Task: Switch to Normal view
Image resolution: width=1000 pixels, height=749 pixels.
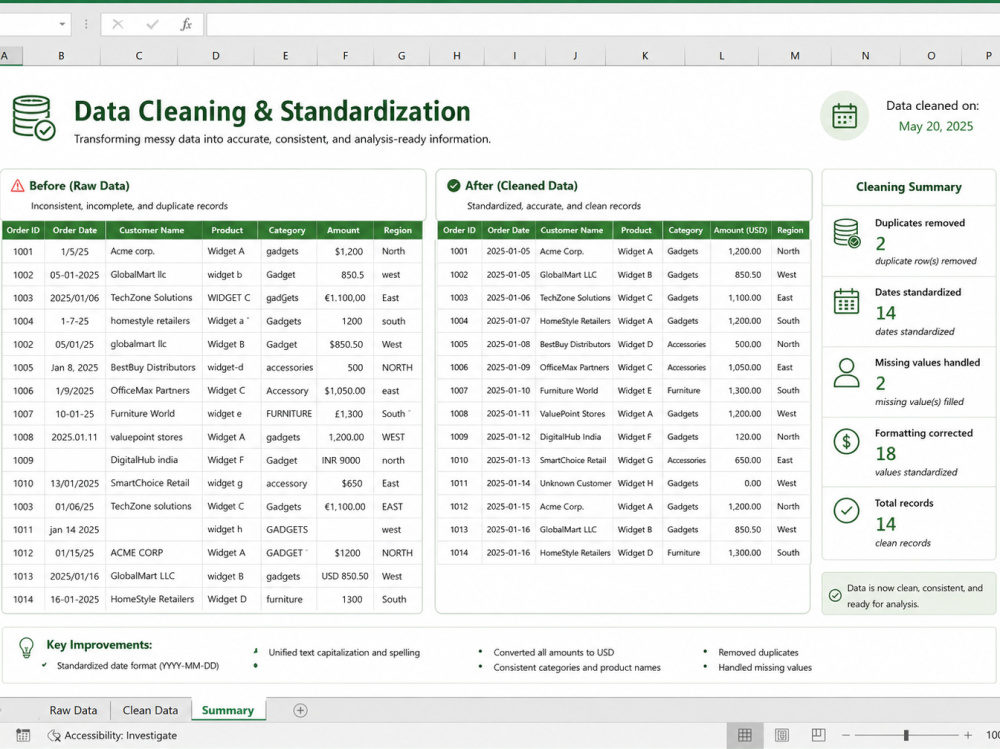Action: (744, 735)
